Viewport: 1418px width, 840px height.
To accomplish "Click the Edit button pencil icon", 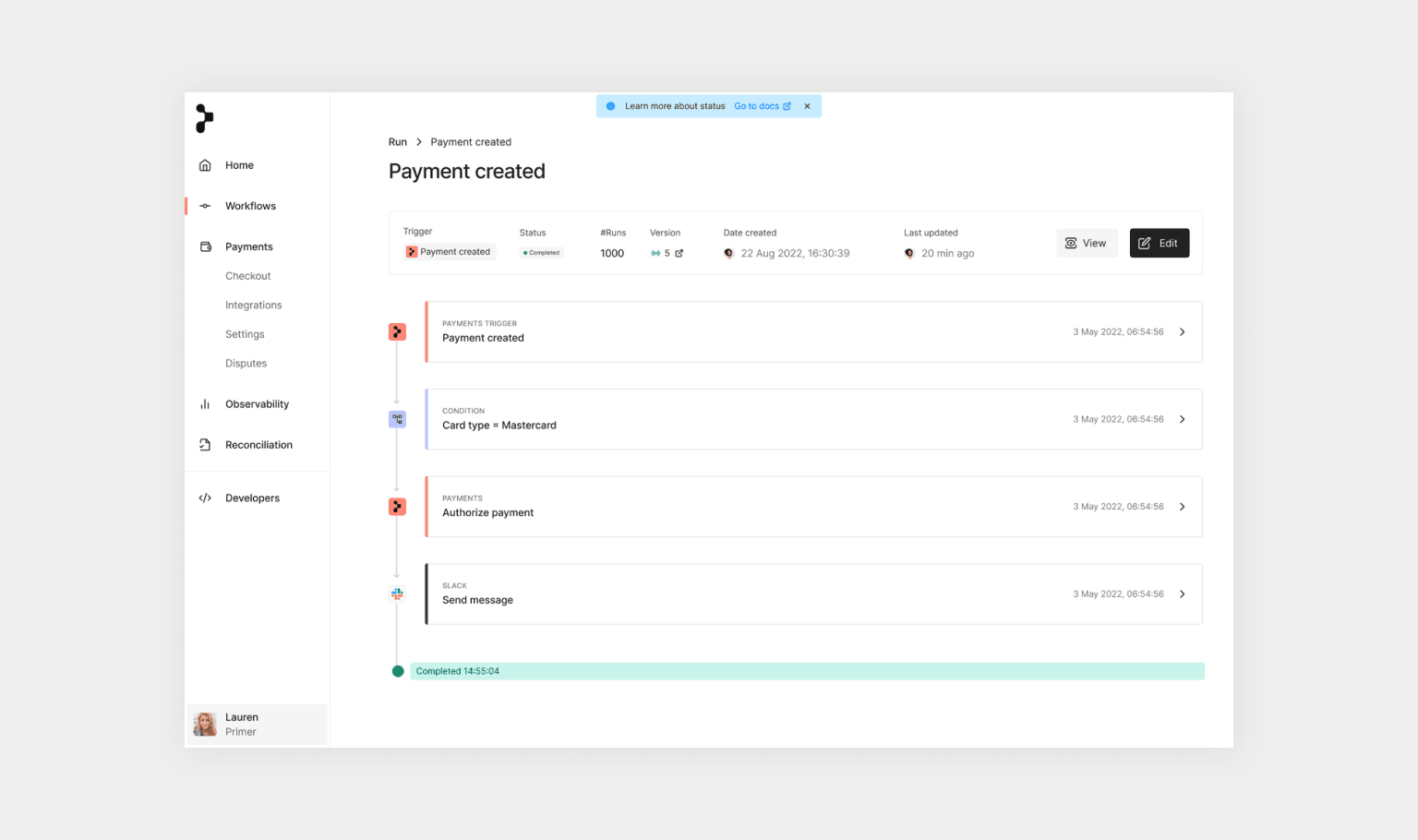I will [x=1145, y=243].
